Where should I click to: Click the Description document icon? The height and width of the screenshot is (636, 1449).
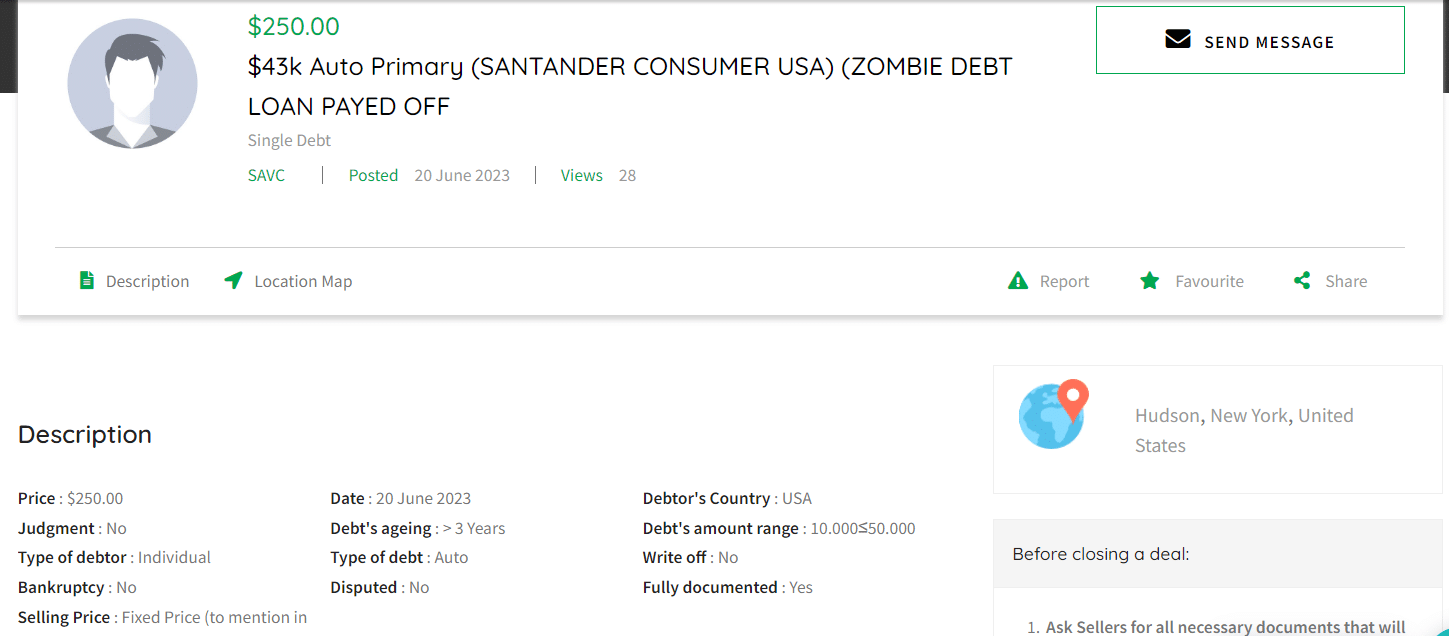coord(87,281)
